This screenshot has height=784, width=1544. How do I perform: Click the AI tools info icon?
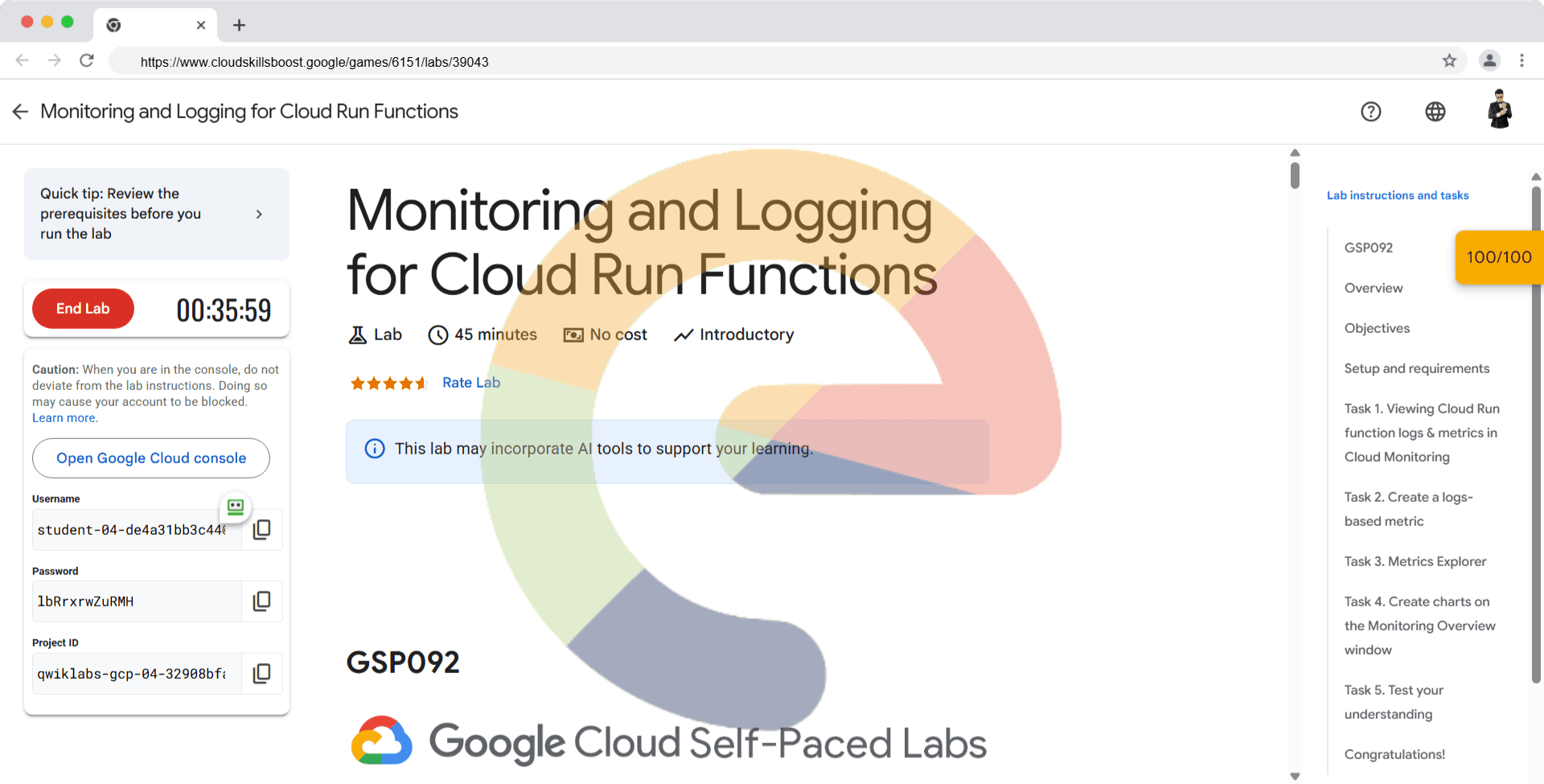(x=375, y=449)
